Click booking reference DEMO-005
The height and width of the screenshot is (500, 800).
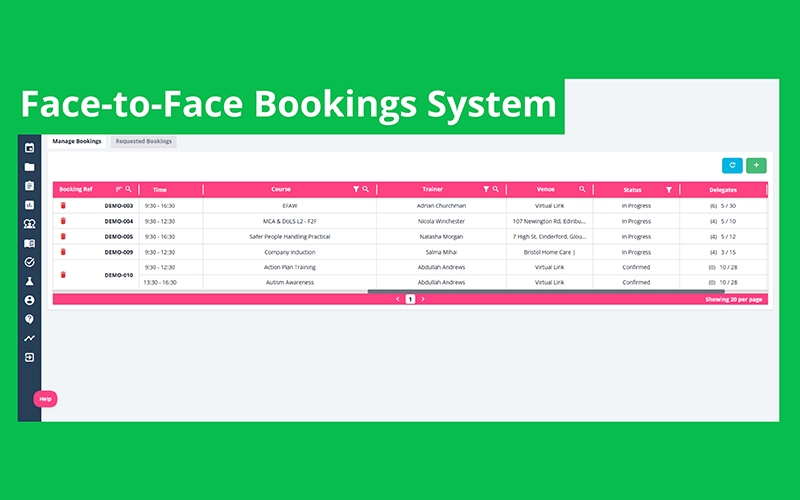tap(118, 236)
